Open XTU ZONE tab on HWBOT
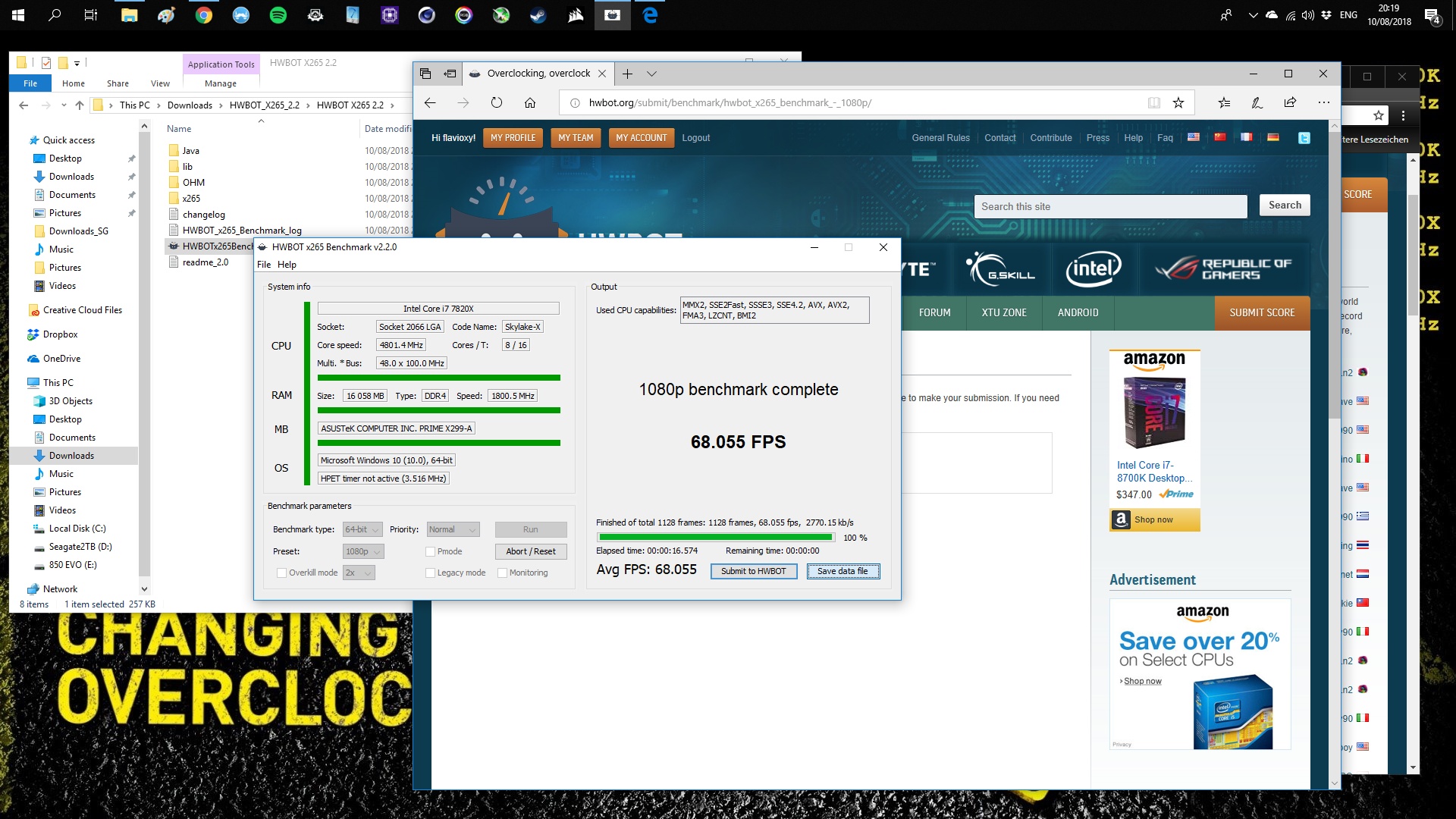 coord(1004,312)
